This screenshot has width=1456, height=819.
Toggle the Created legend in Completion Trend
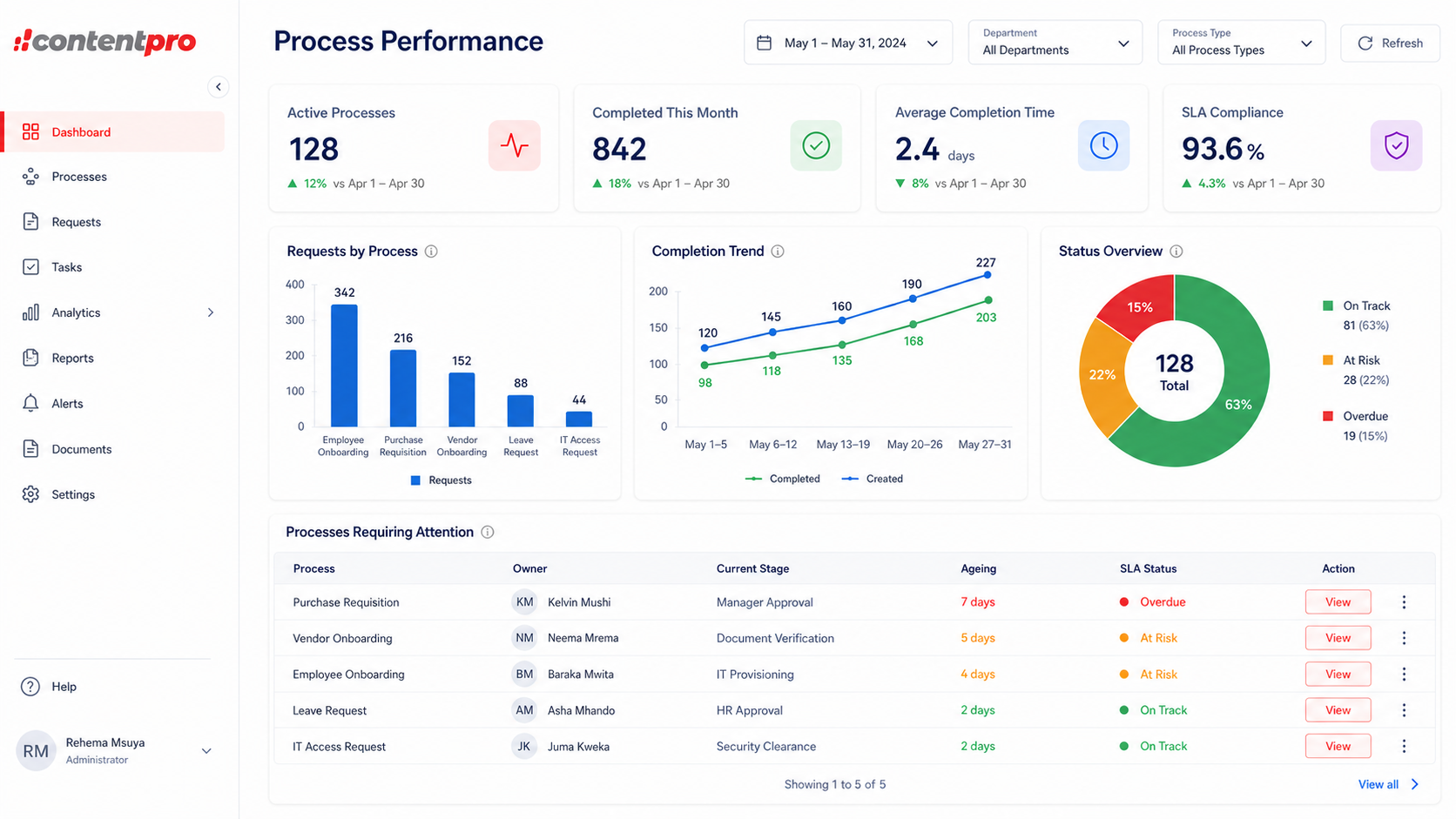pos(873,479)
